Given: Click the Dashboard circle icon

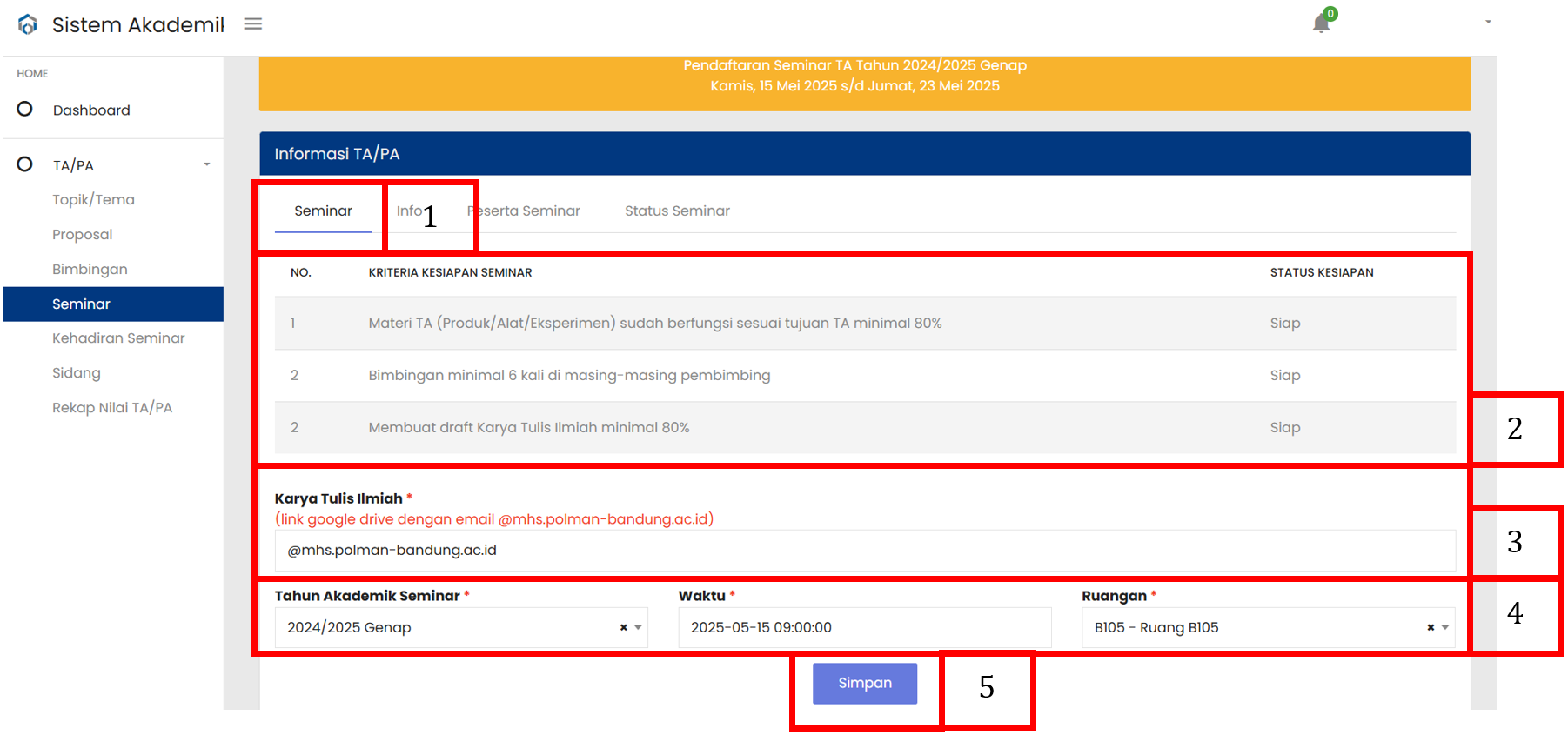Looking at the screenshot, I should pyautogui.click(x=25, y=109).
